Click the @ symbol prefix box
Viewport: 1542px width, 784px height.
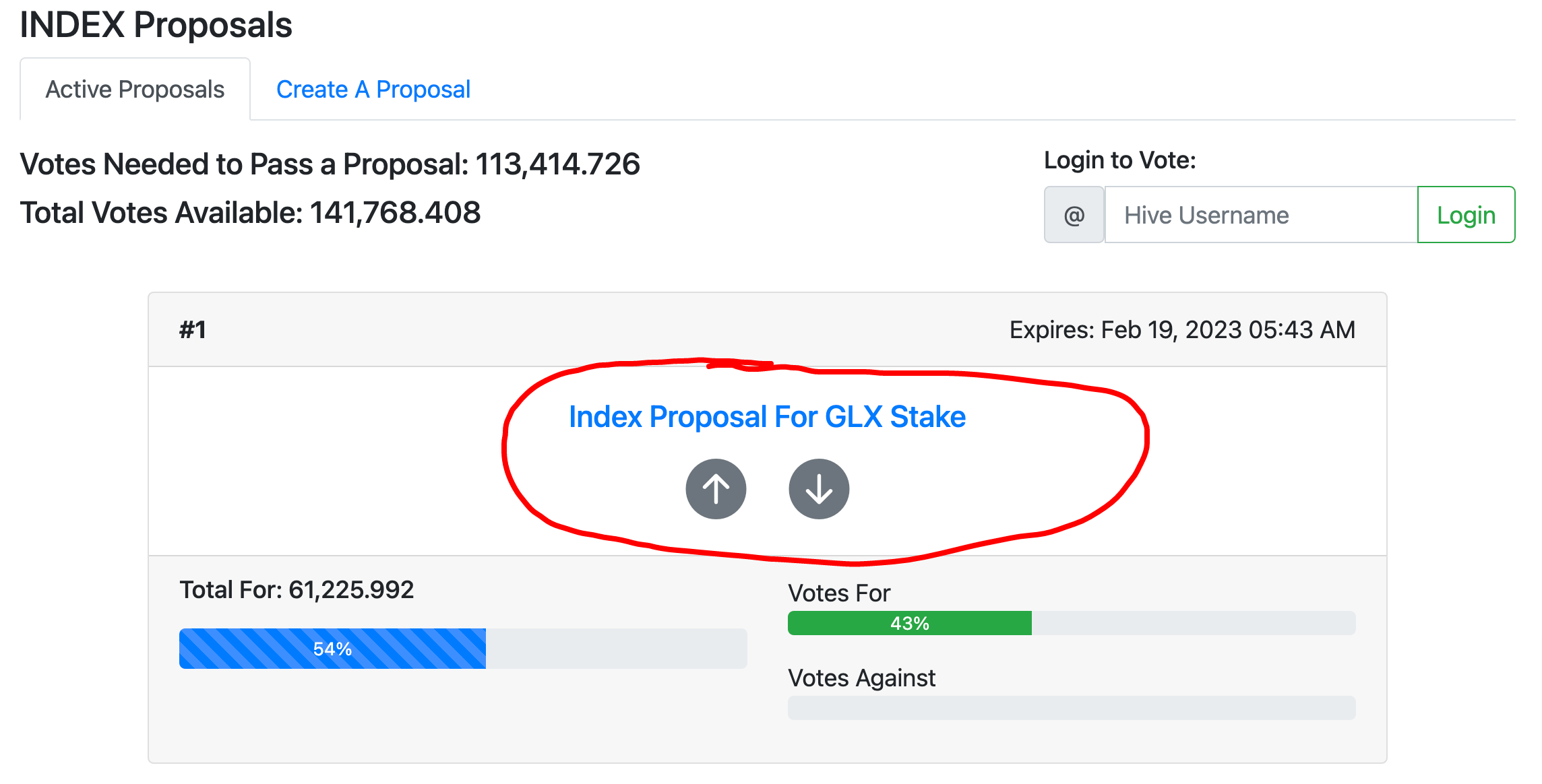click(x=1074, y=215)
